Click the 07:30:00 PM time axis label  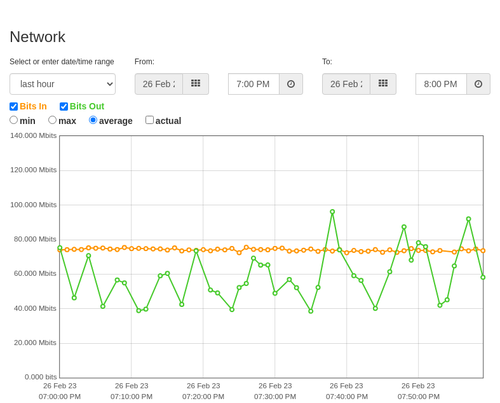pos(275,397)
